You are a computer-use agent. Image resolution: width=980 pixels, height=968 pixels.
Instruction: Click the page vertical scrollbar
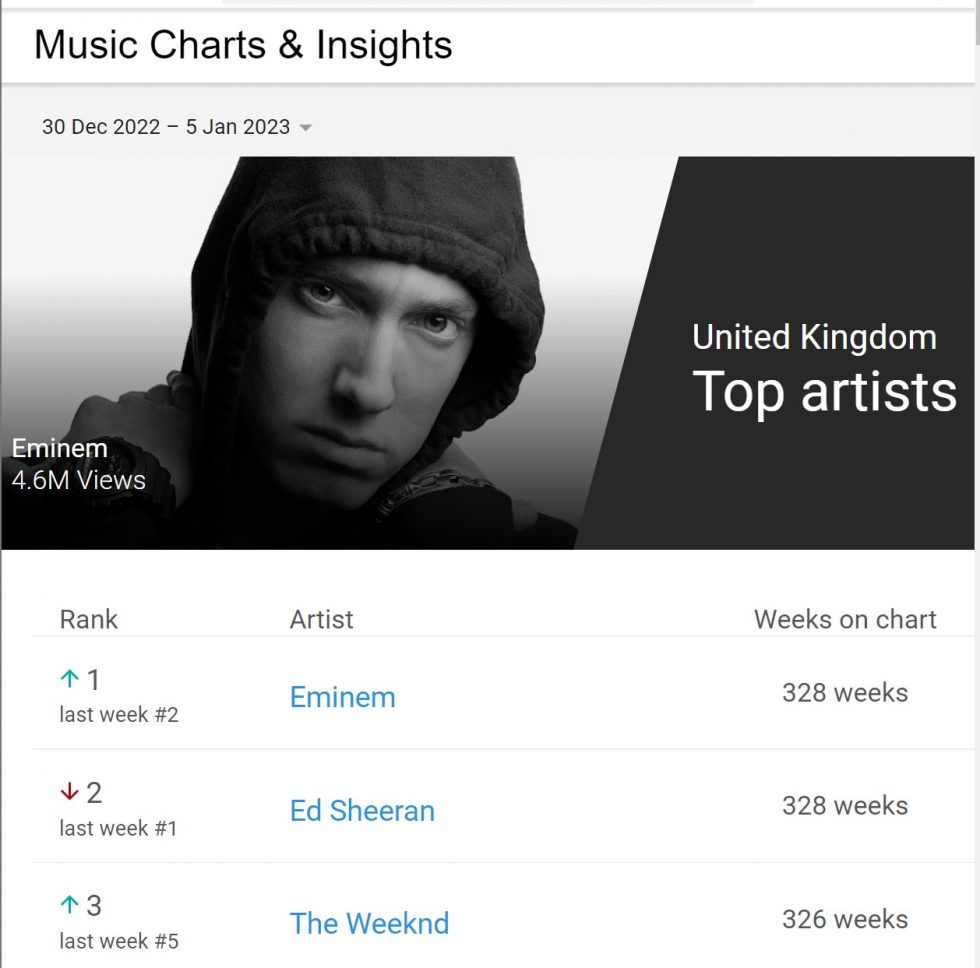pyautogui.click(x=978, y=484)
